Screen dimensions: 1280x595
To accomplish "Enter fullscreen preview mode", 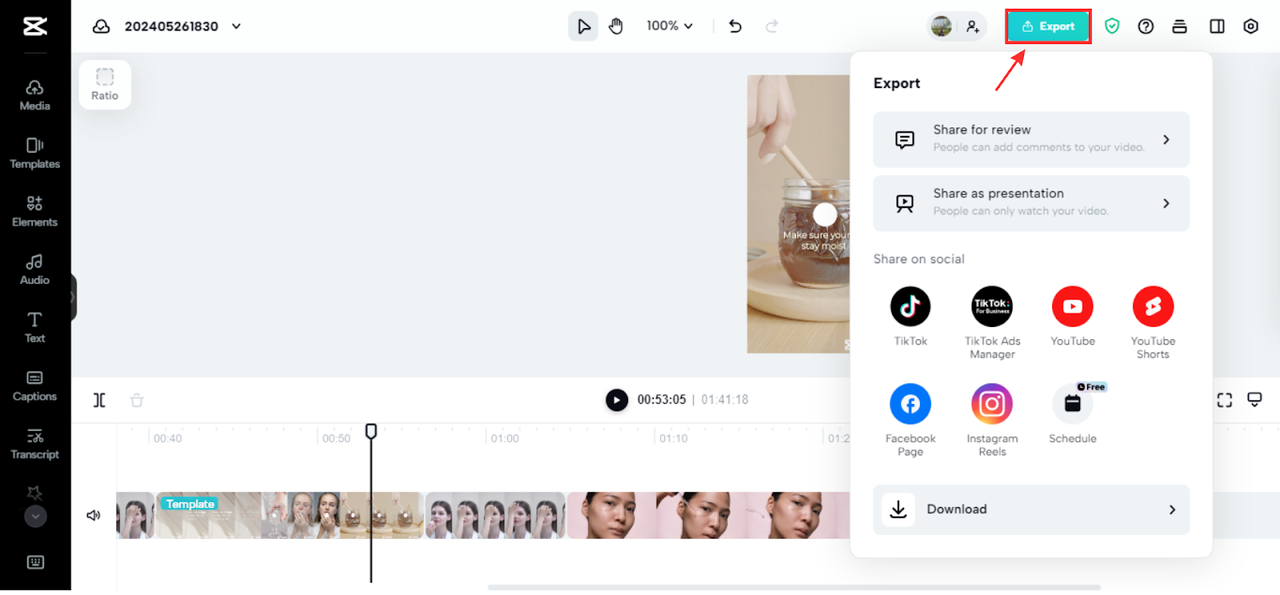I will pos(1224,400).
